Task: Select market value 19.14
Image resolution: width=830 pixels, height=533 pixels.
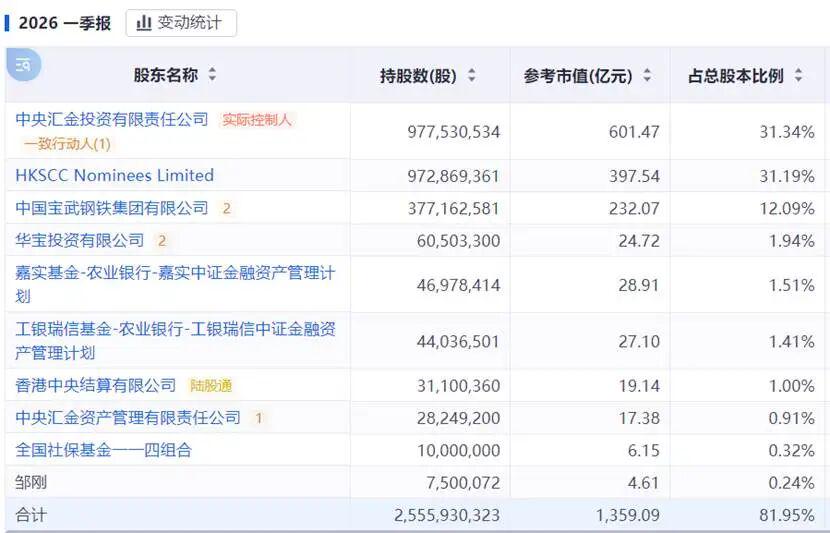Action: [x=639, y=386]
